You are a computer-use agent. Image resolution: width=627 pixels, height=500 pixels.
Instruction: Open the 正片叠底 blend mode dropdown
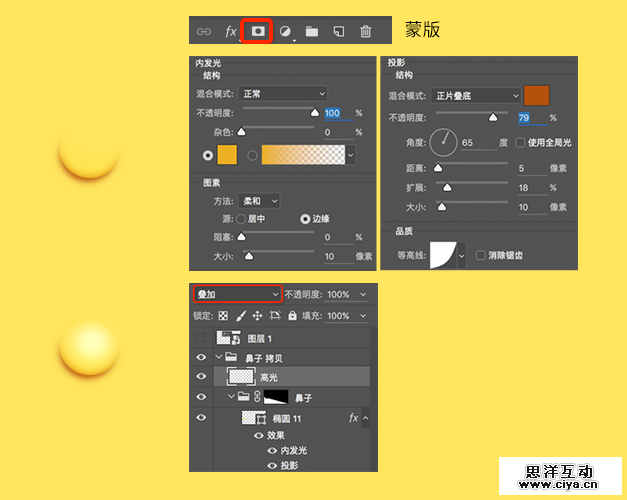click(x=476, y=95)
